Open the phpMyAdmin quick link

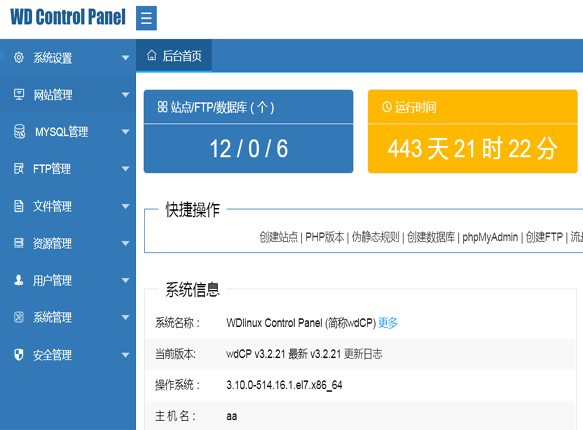click(490, 237)
